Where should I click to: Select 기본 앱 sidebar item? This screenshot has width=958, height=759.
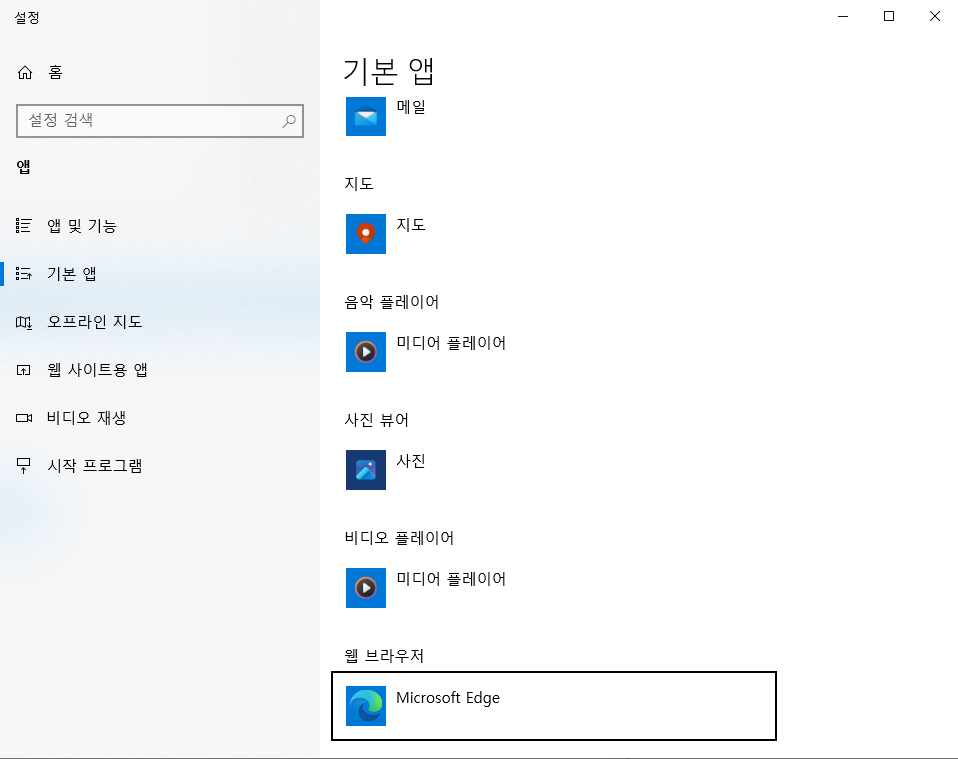[x=160, y=274]
